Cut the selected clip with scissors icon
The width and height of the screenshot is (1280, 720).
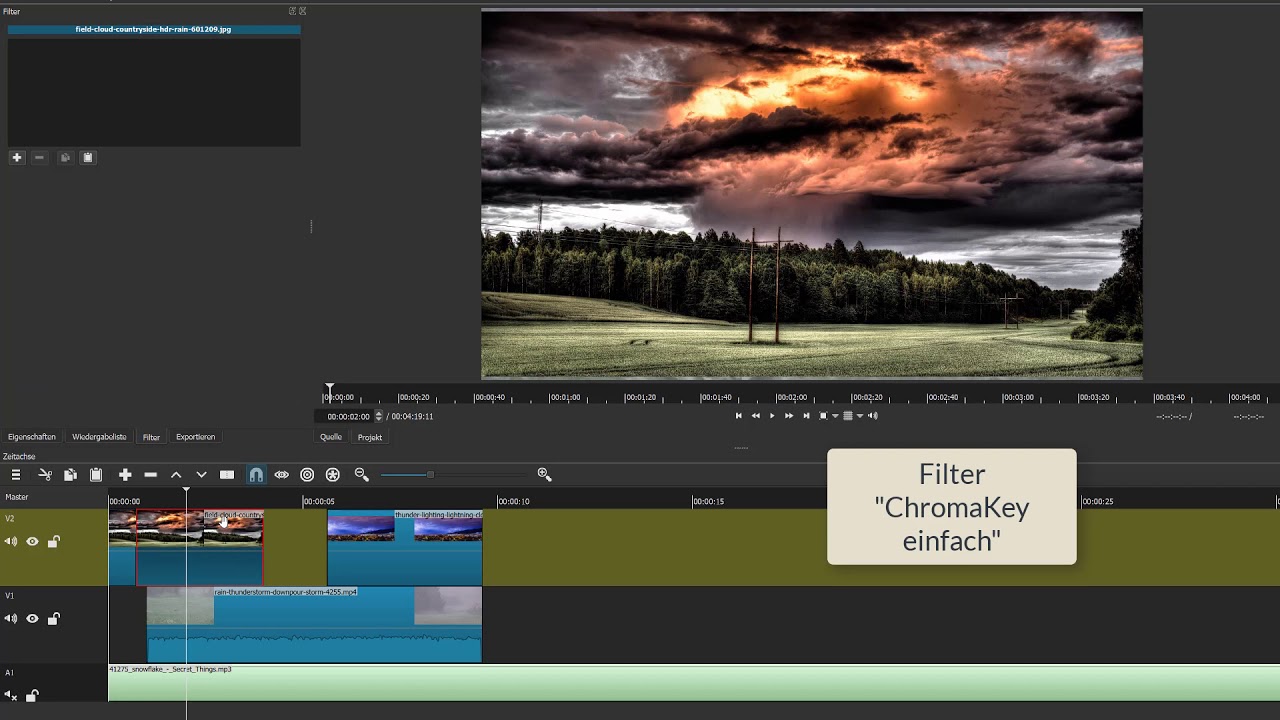[x=45, y=475]
